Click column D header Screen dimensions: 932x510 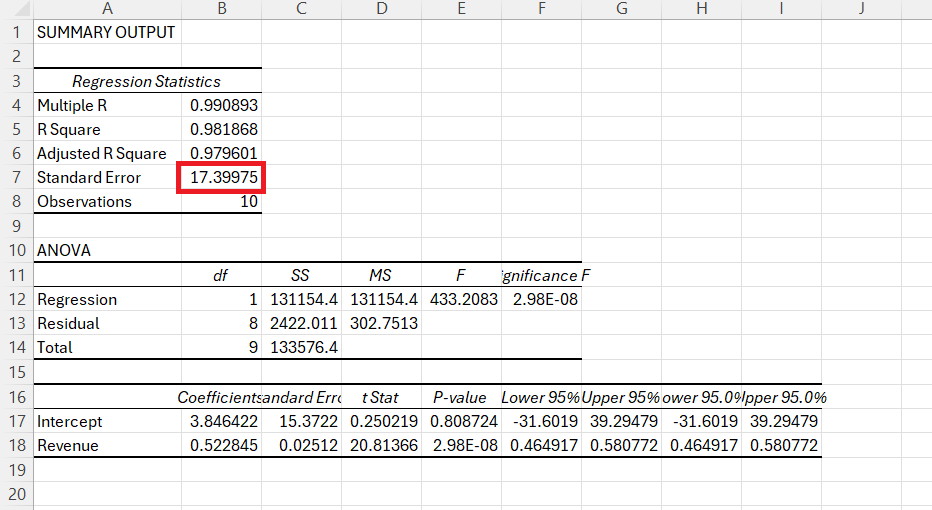pos(381,9)
